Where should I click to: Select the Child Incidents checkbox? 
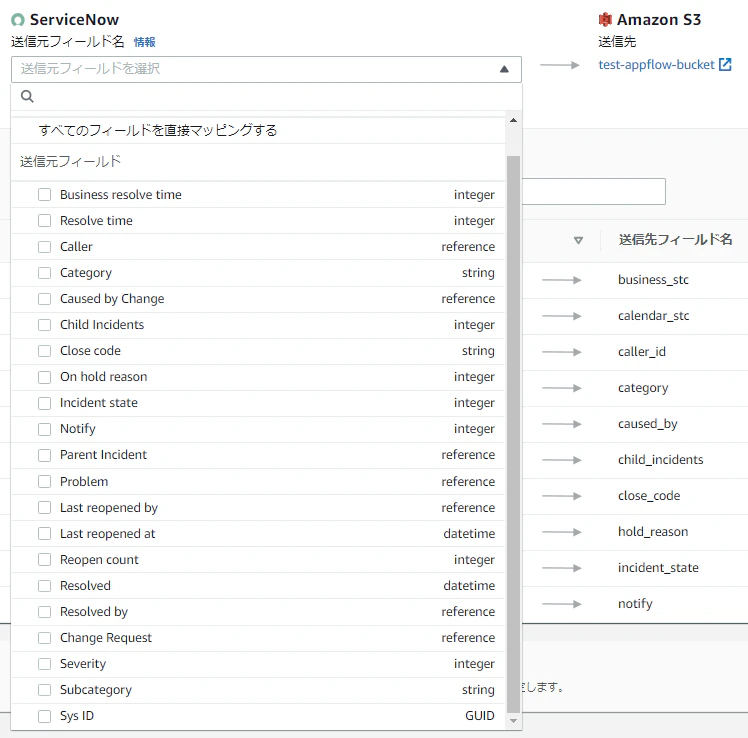pyautogui.click(x=44, y=325)
